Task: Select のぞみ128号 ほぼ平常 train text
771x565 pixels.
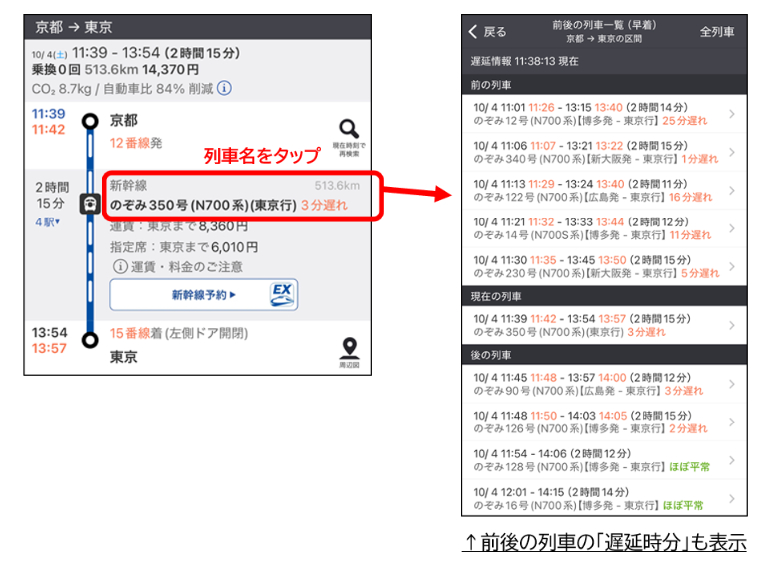Action: [x=592, y=467]
